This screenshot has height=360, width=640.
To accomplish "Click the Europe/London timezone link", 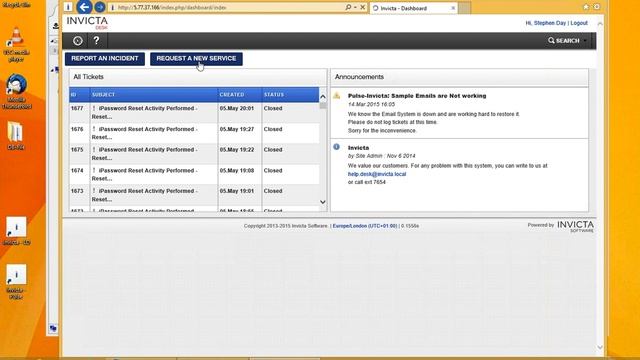I will [x=364, y=226].
